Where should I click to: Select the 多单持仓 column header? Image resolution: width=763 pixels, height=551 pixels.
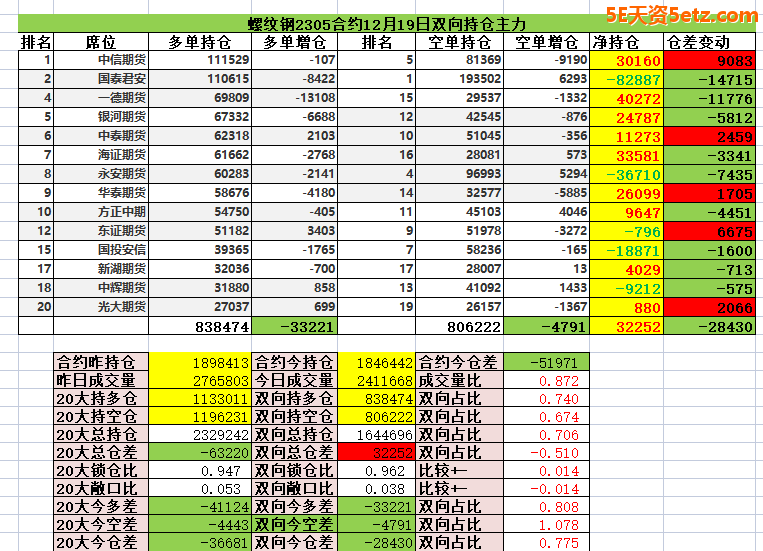click(x=199, y=42)
